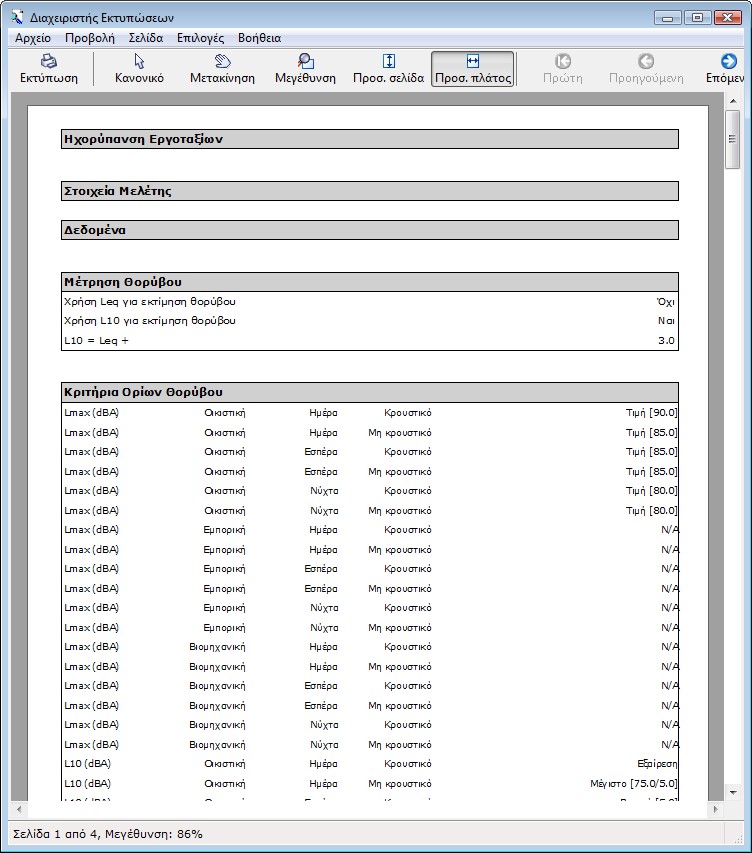Open the Αρχείο menu
752x853 pixels.
33,38
